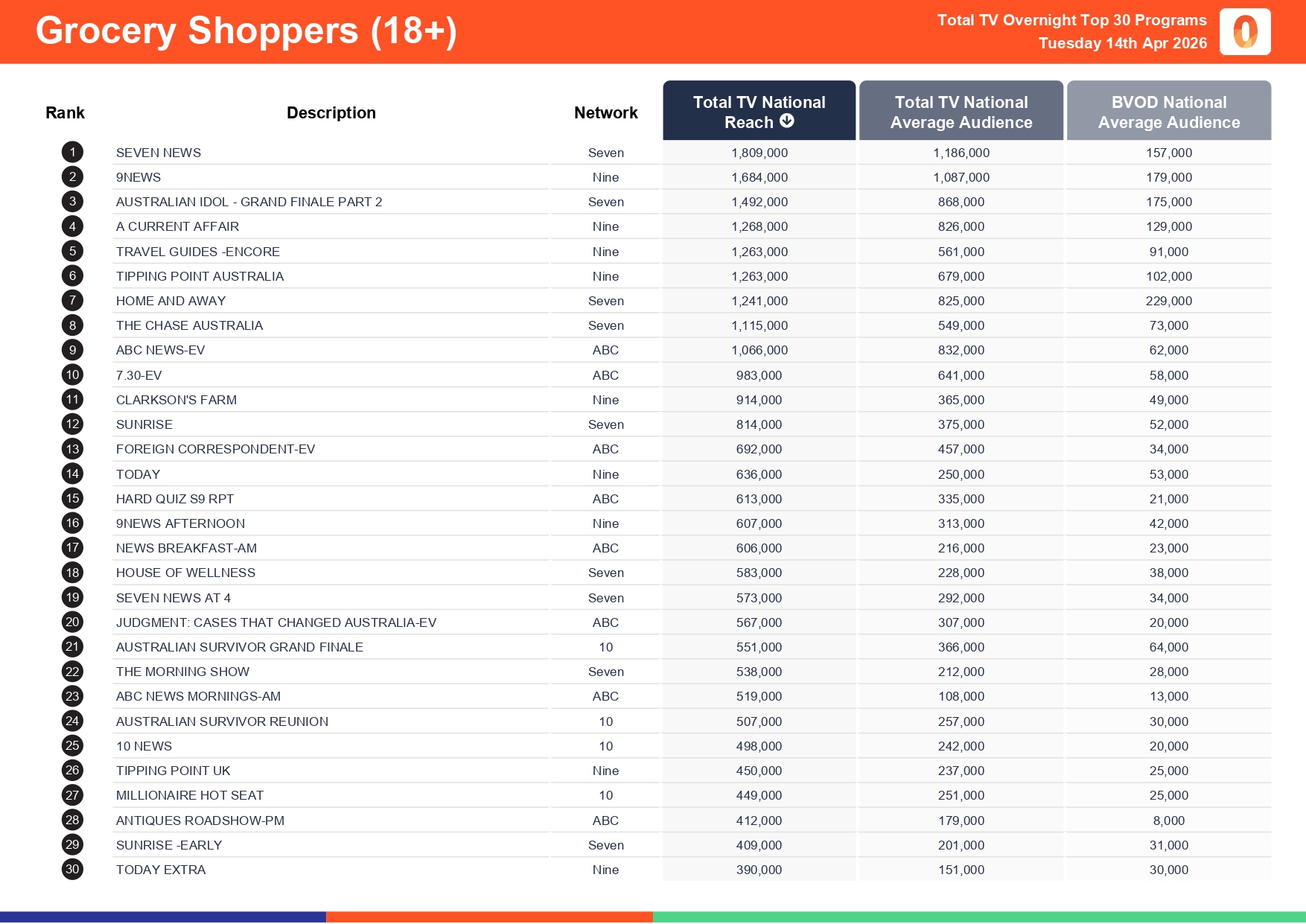1306x924 pixels.
Task: Click the sort arrow beside Reach
Action: tap(787, 121)
